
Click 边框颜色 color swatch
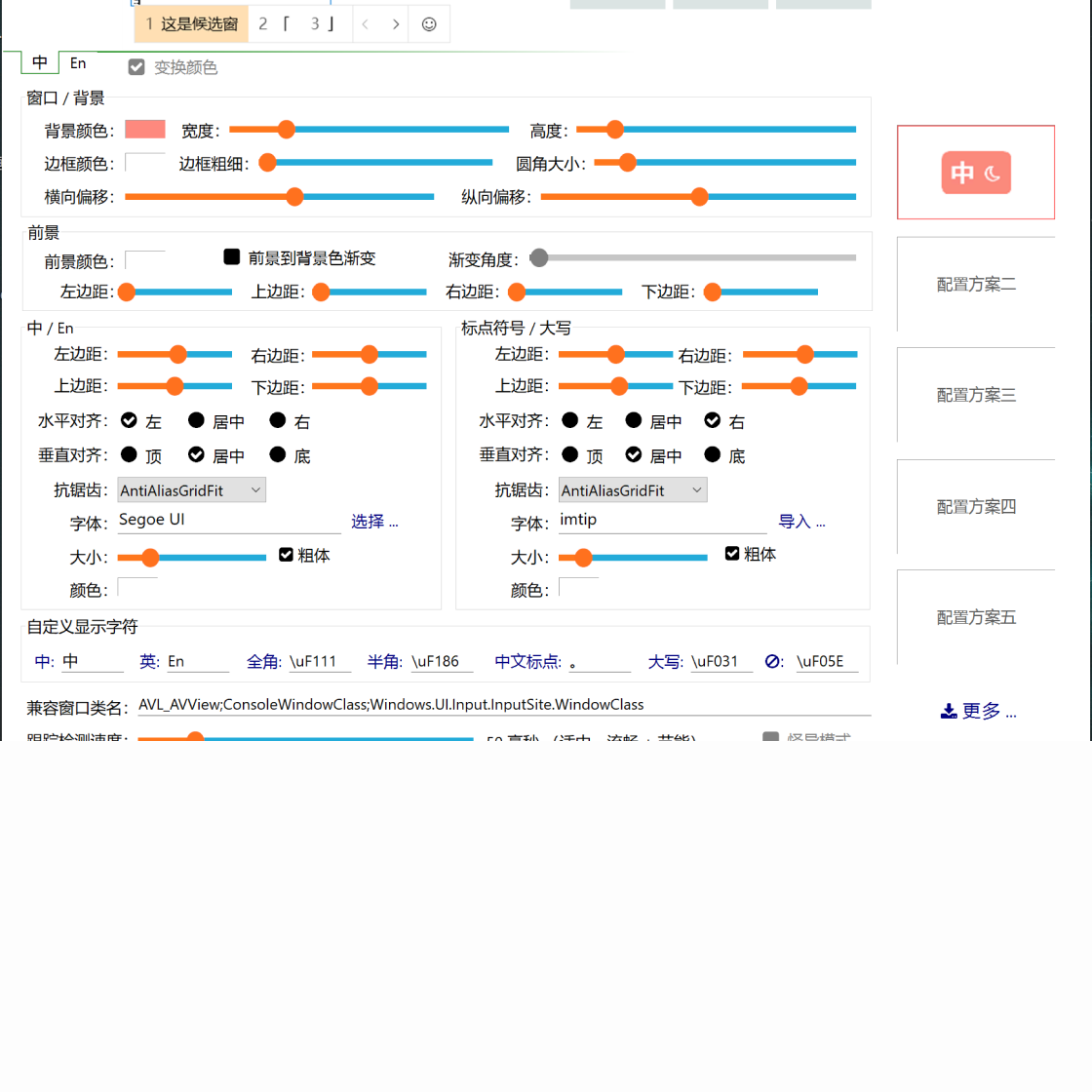pos(145,162)
